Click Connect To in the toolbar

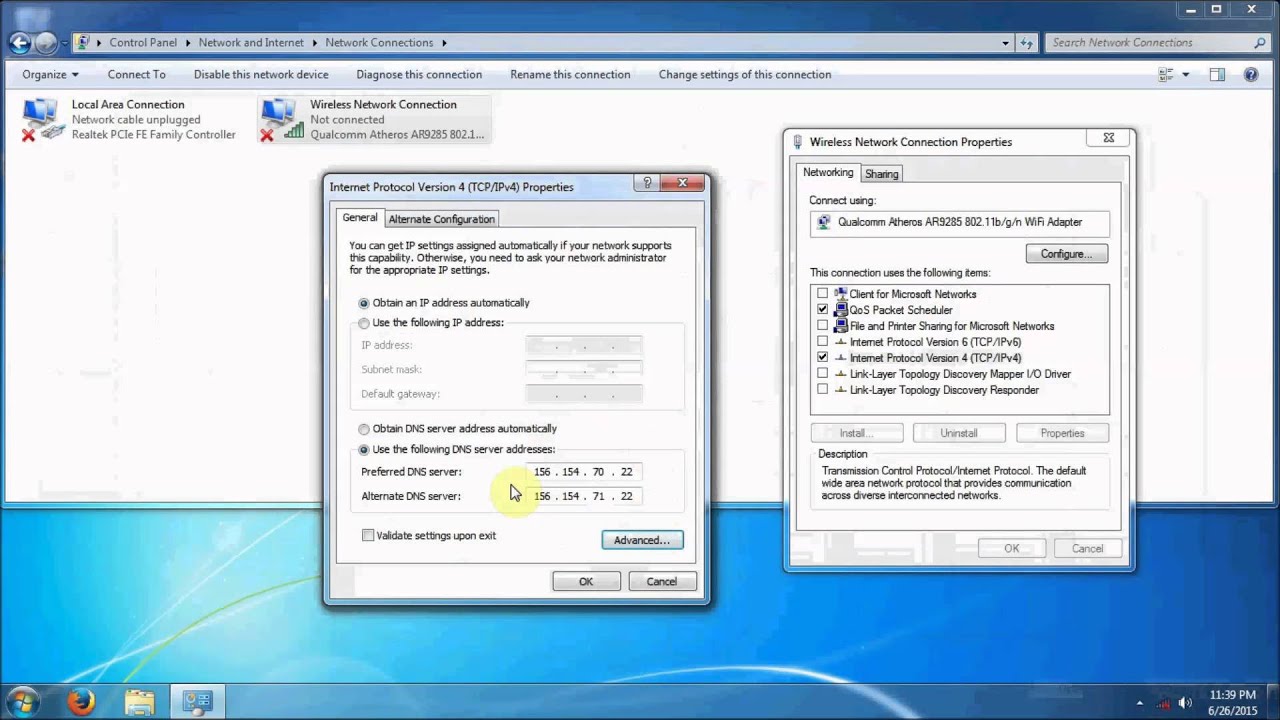click(x=137, y=74)
